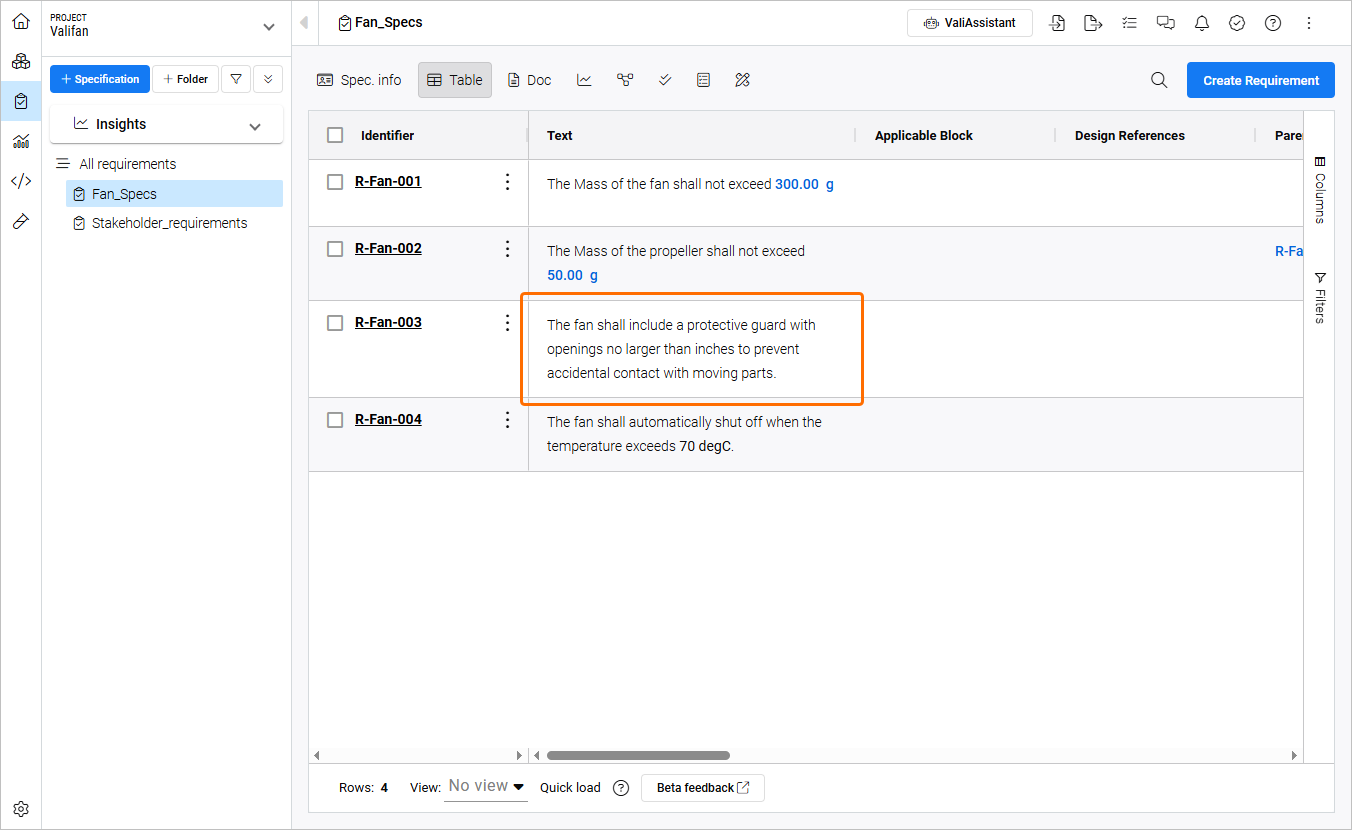Open settings gear at sidebar bottom
Viewport: 1352px width, 830px height.
click(21, 809)
